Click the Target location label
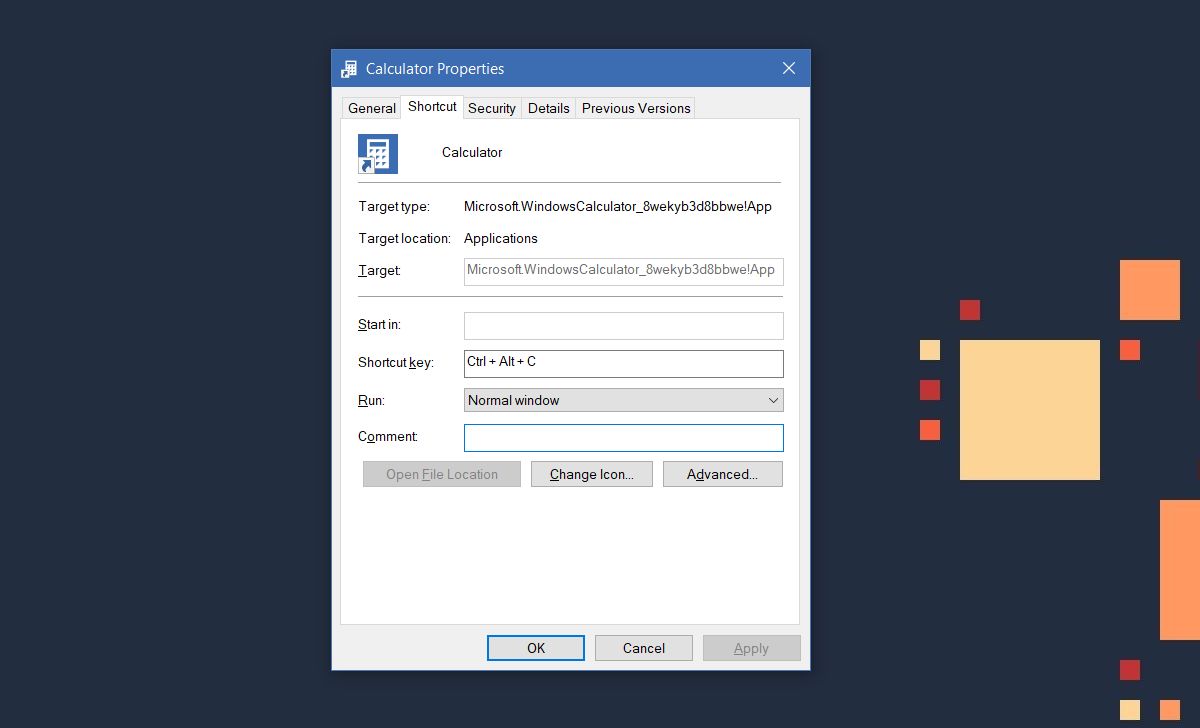The width and height of the screenshot is (1200, 728). pos(405,238)
